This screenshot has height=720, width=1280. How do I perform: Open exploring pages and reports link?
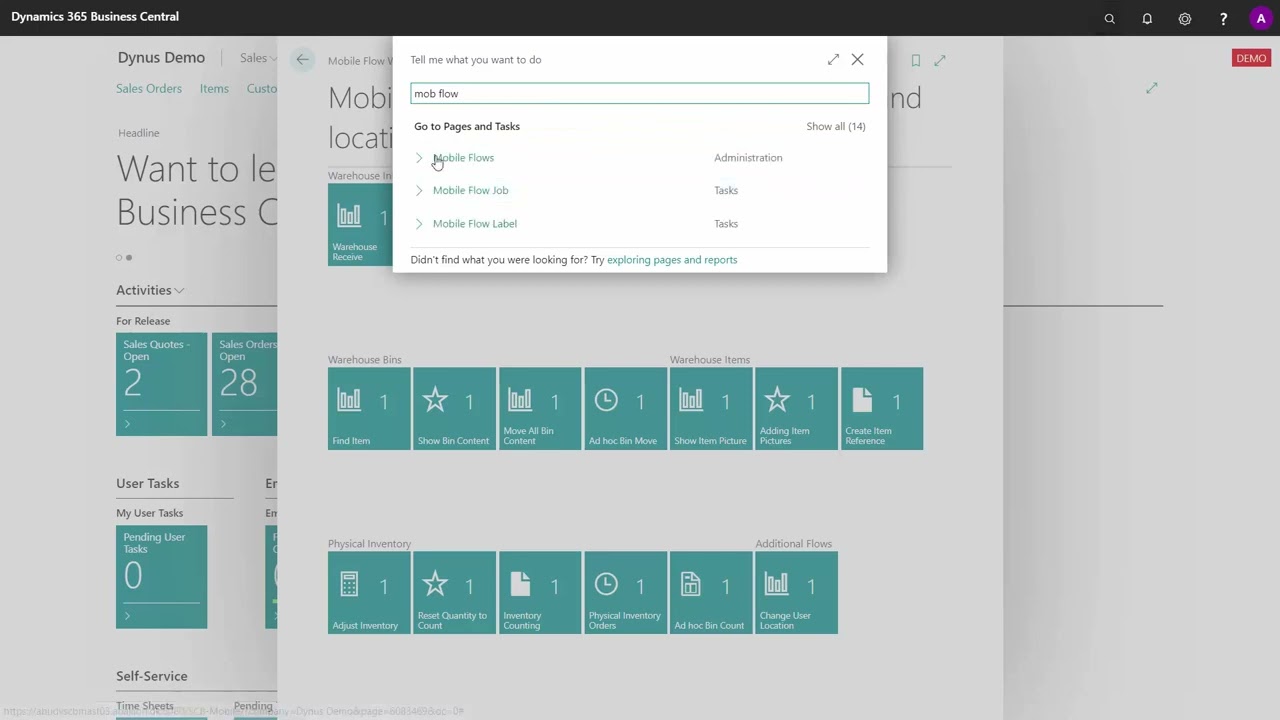pos(672,260)
